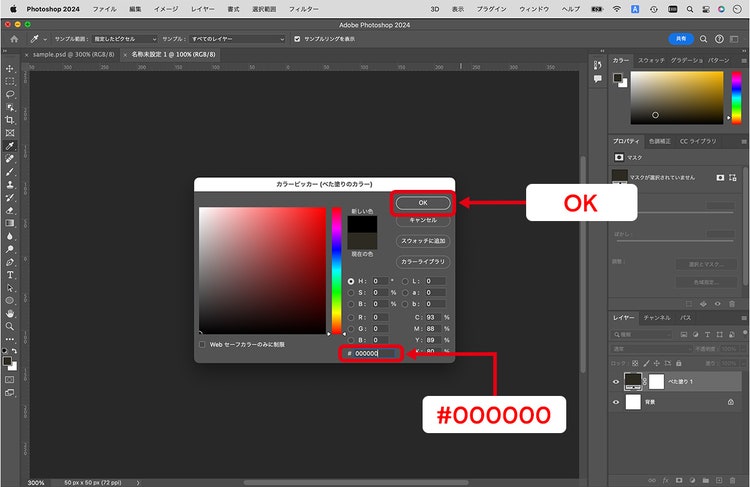Select the Object Selection tool
Image resolution: width=750 pixels, height=487 pixels.
(10, 107)
